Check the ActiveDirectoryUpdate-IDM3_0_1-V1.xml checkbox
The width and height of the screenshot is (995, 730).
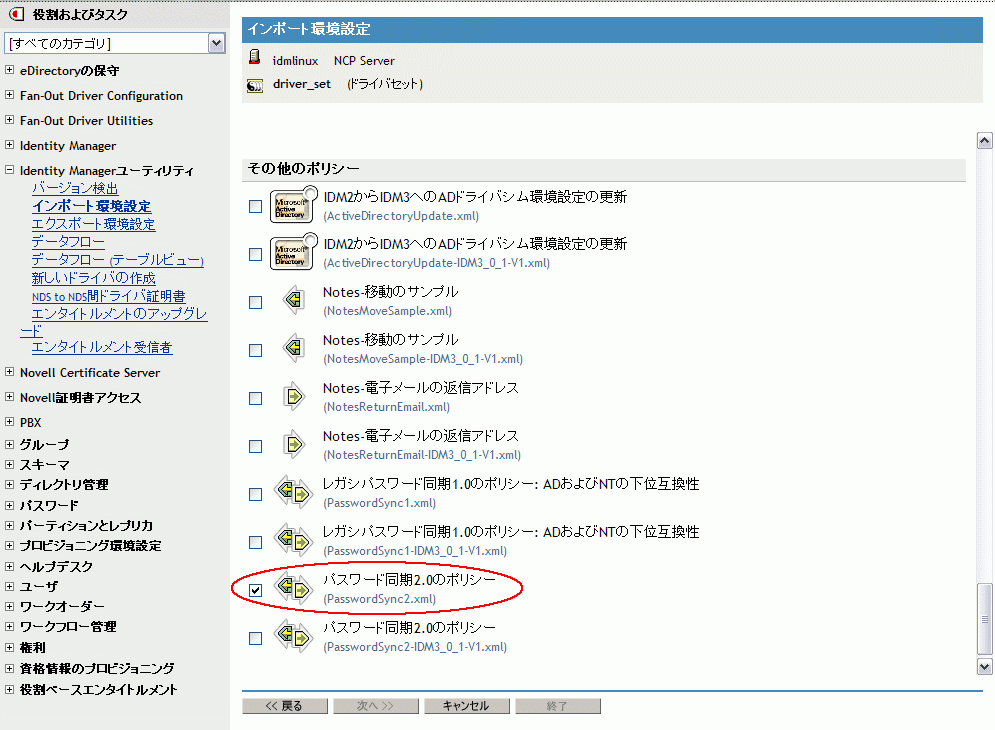[255, 255]
